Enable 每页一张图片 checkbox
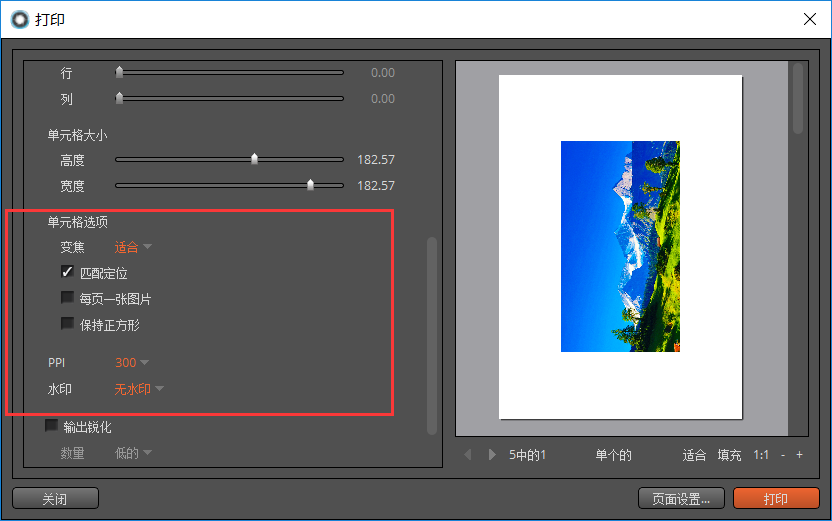832x521 pixels. coord(67,298)
